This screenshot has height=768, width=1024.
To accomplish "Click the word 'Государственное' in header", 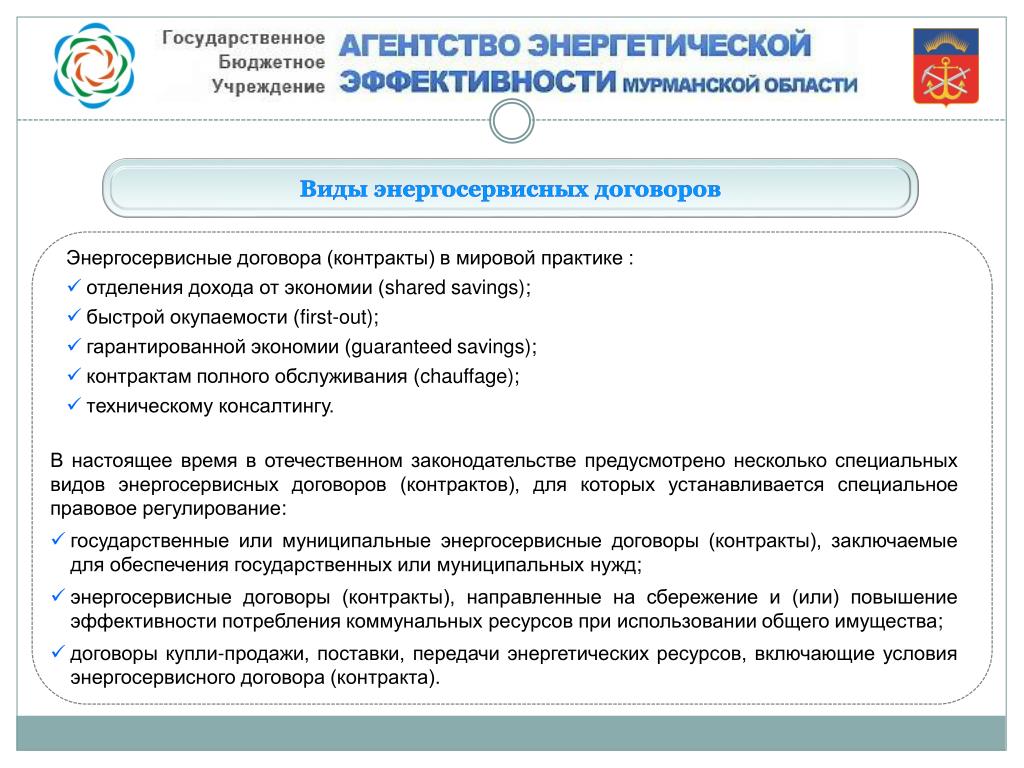I will tap(244, 38).
